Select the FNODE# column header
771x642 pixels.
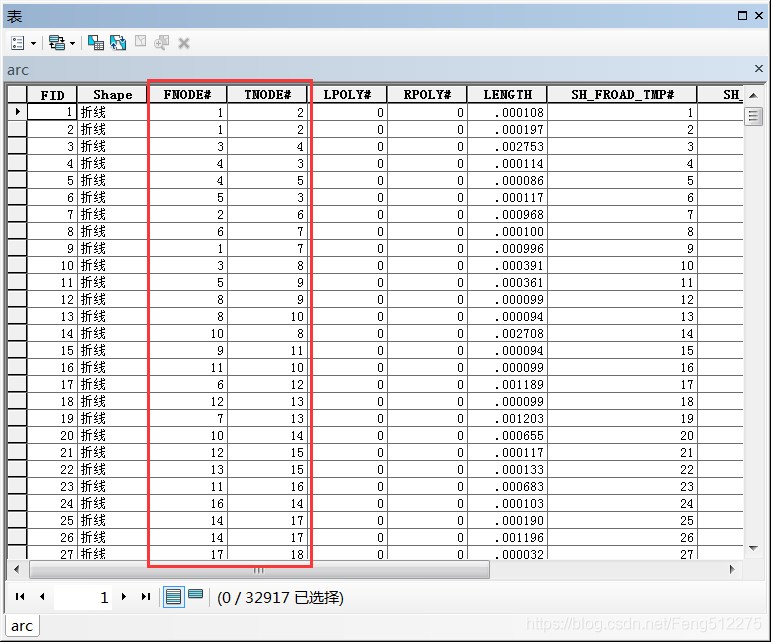[x=187, y=95]
